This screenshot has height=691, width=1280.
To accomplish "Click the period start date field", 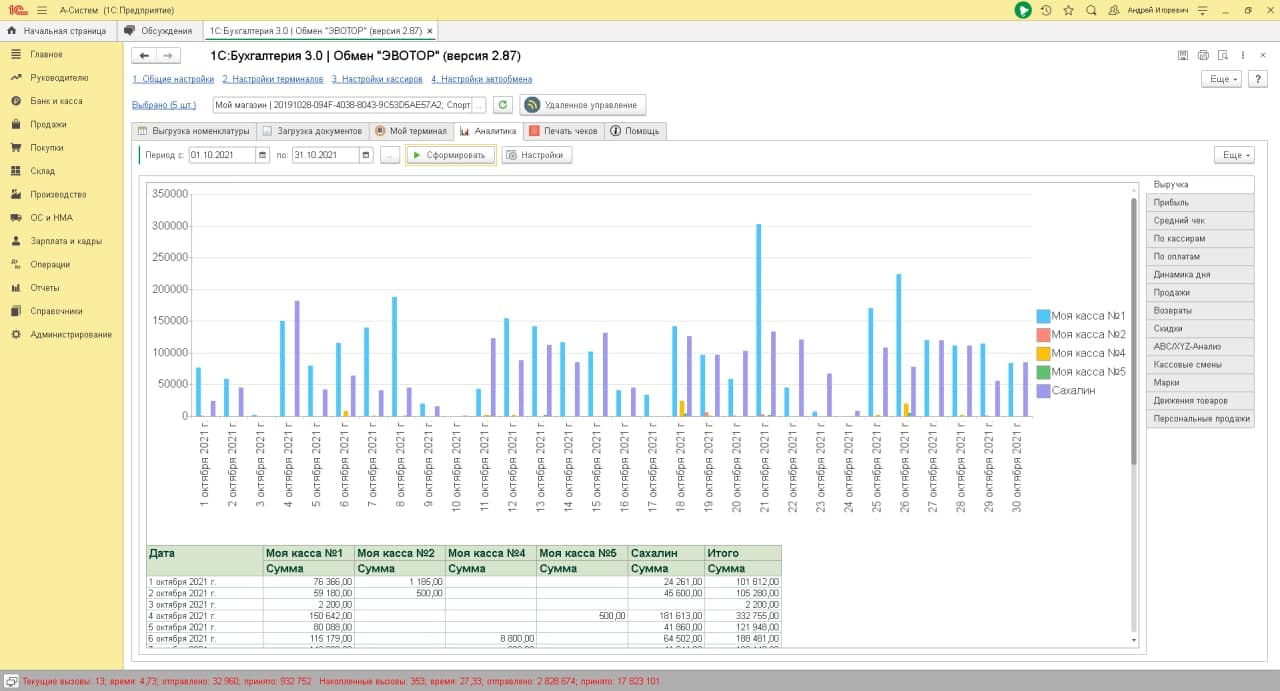I will click(222, 155).
